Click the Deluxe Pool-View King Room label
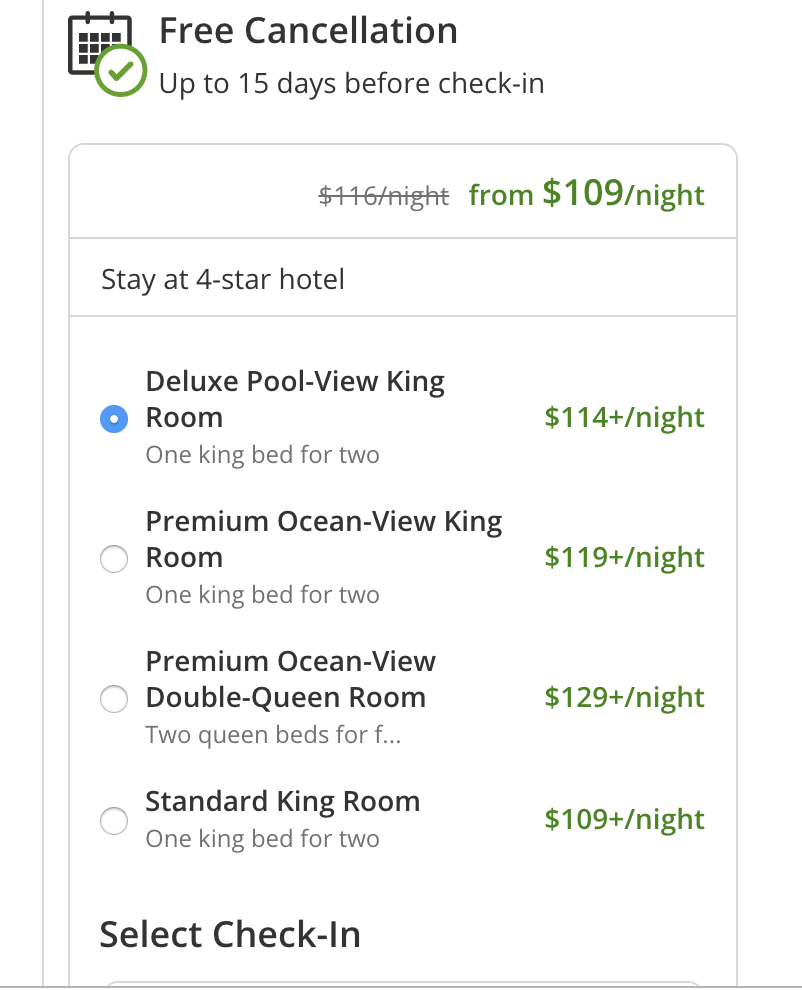802x990 pixels. coord(295,399)
